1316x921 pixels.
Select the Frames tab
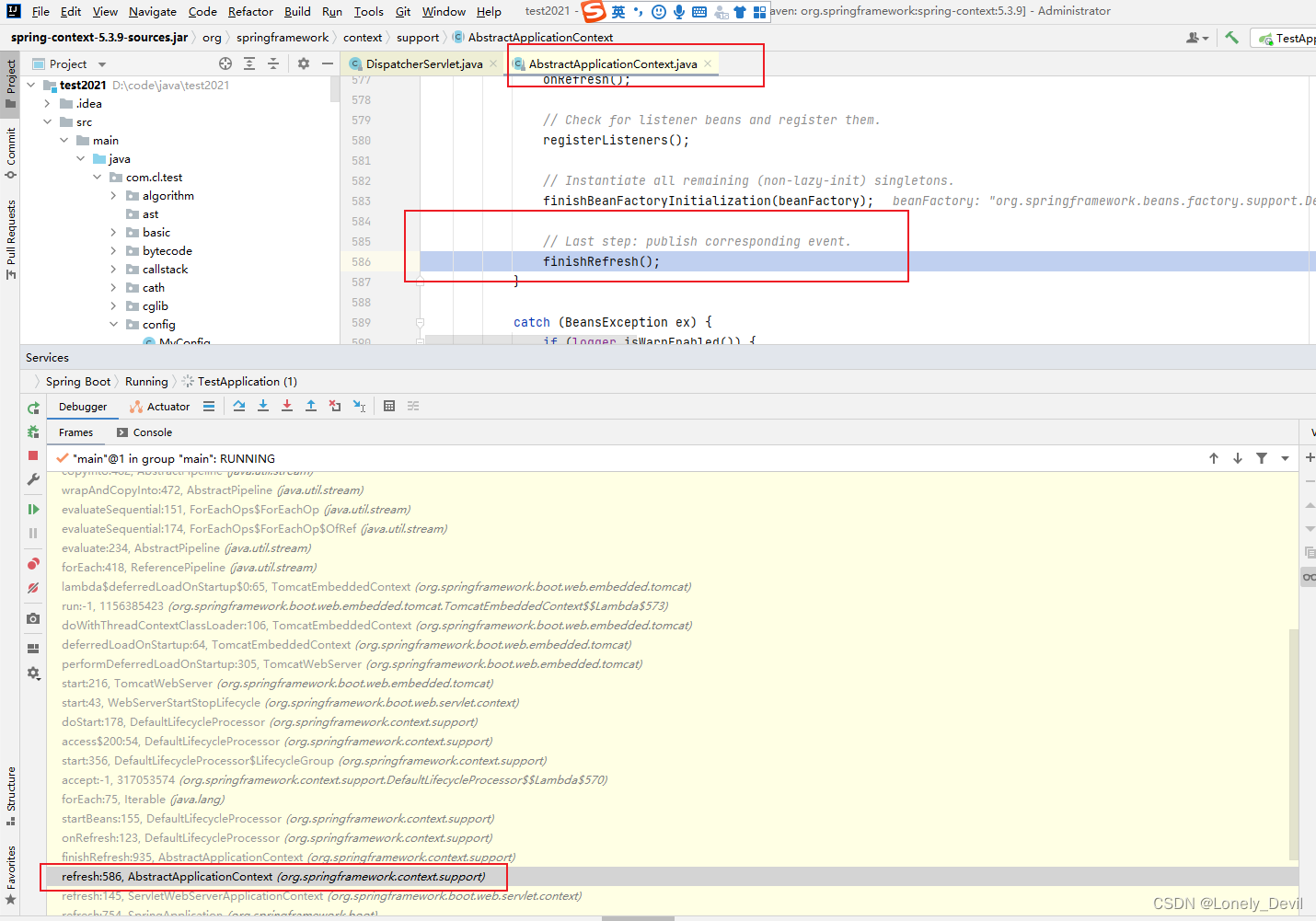coord(75,432)
